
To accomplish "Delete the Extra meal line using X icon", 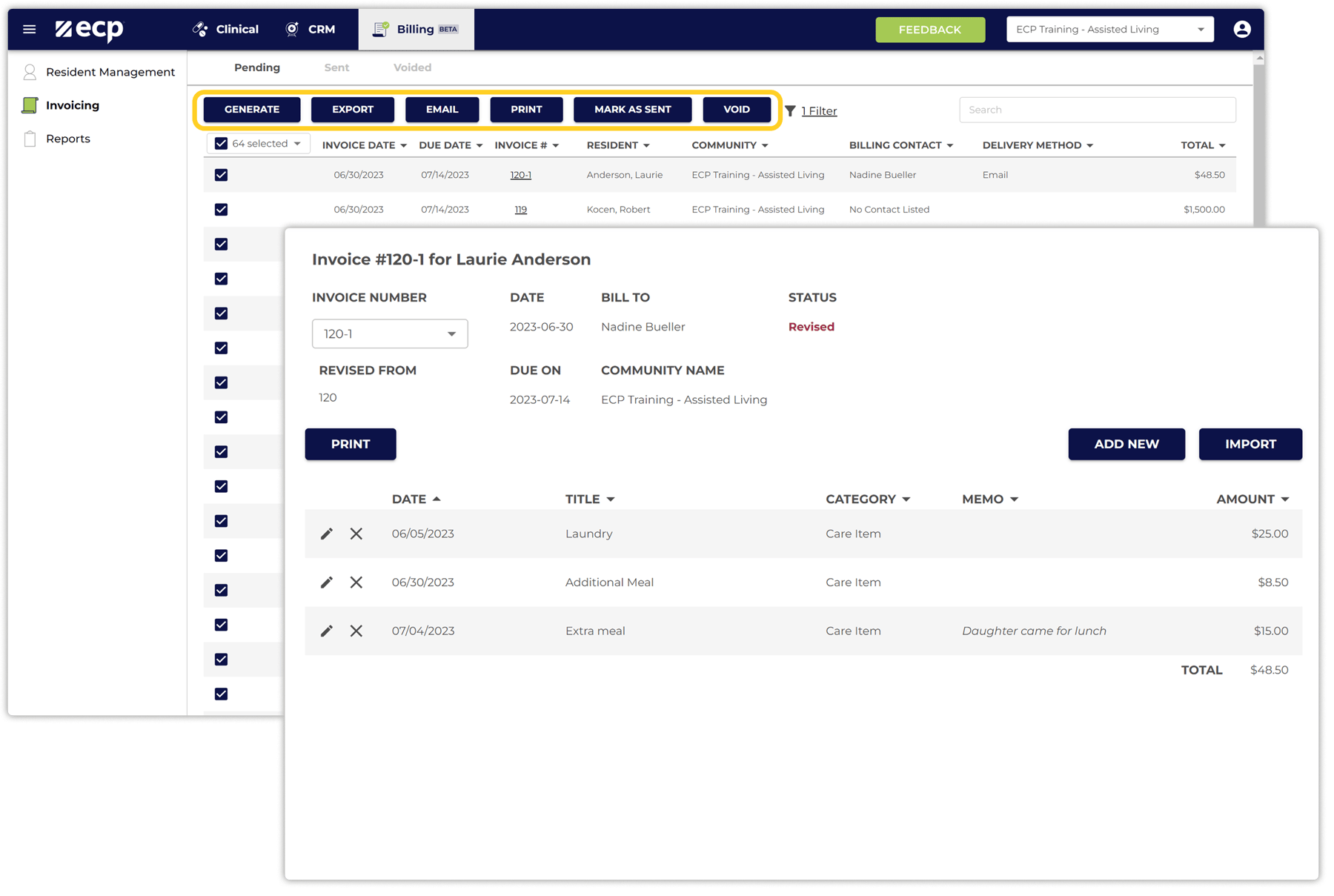I will tap(356, 631).
